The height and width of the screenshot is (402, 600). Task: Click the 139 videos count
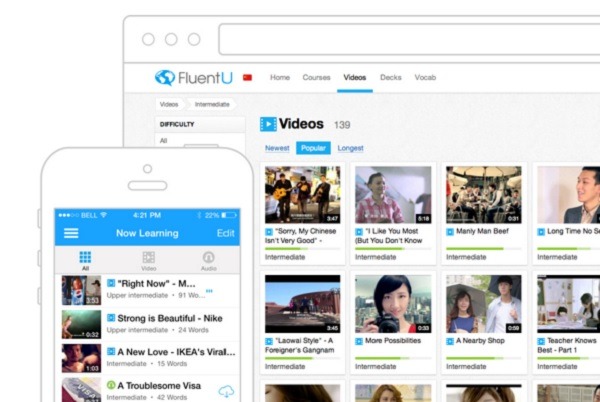coord(342,125)
